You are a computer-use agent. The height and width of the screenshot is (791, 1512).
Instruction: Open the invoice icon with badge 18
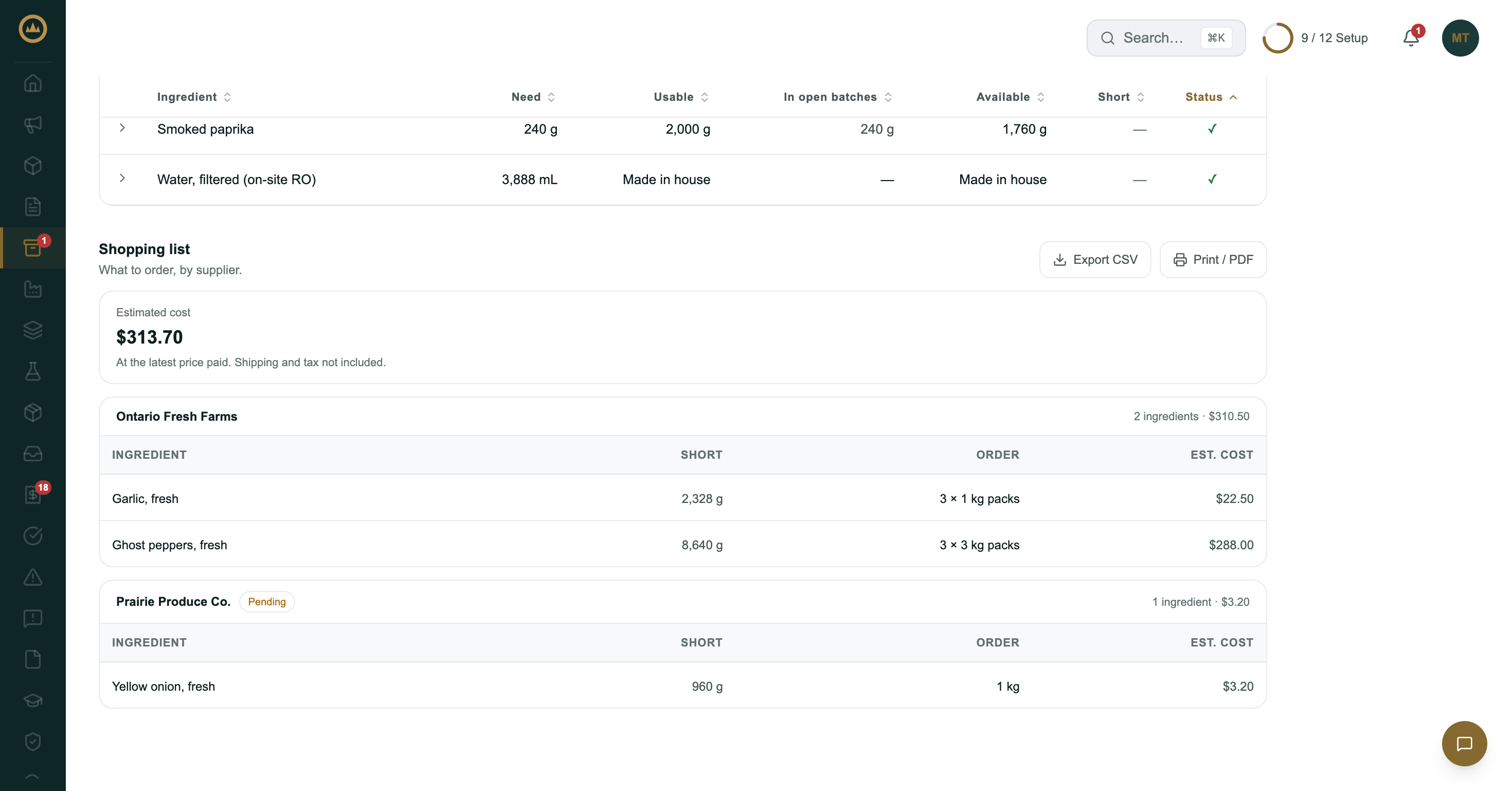click(x=33, y=495)
